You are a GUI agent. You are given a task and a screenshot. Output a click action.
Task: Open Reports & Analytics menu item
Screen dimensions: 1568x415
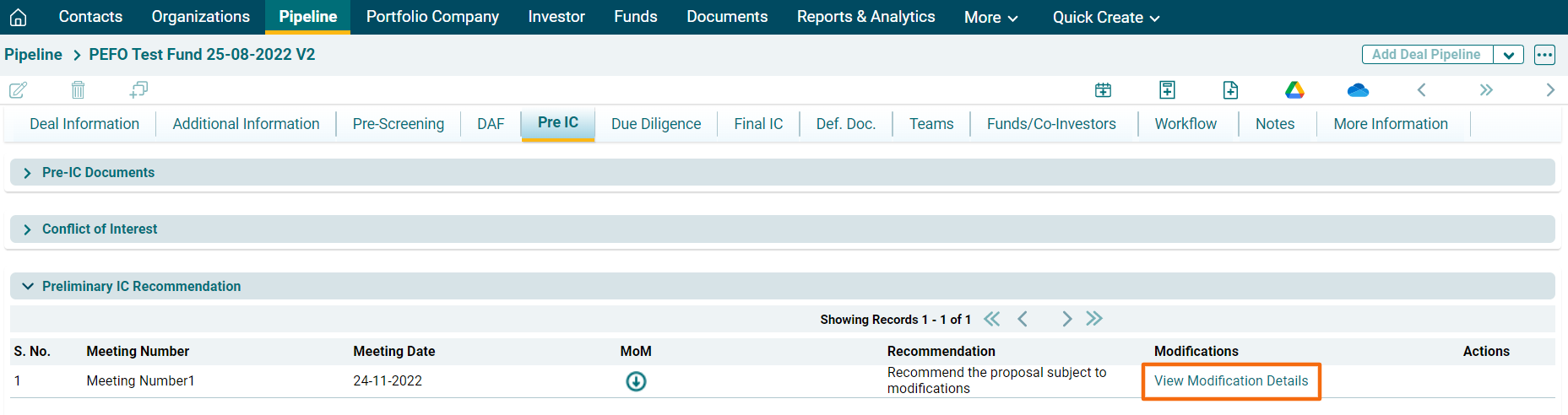point(865,17)
